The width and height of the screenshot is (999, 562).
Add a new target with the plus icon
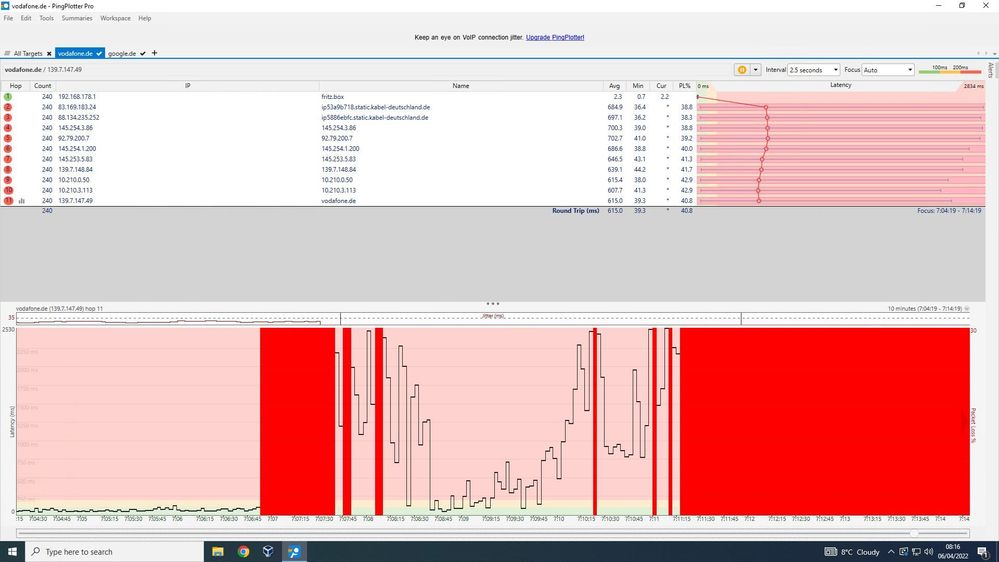pyautogui.click(x=154, y=53)
